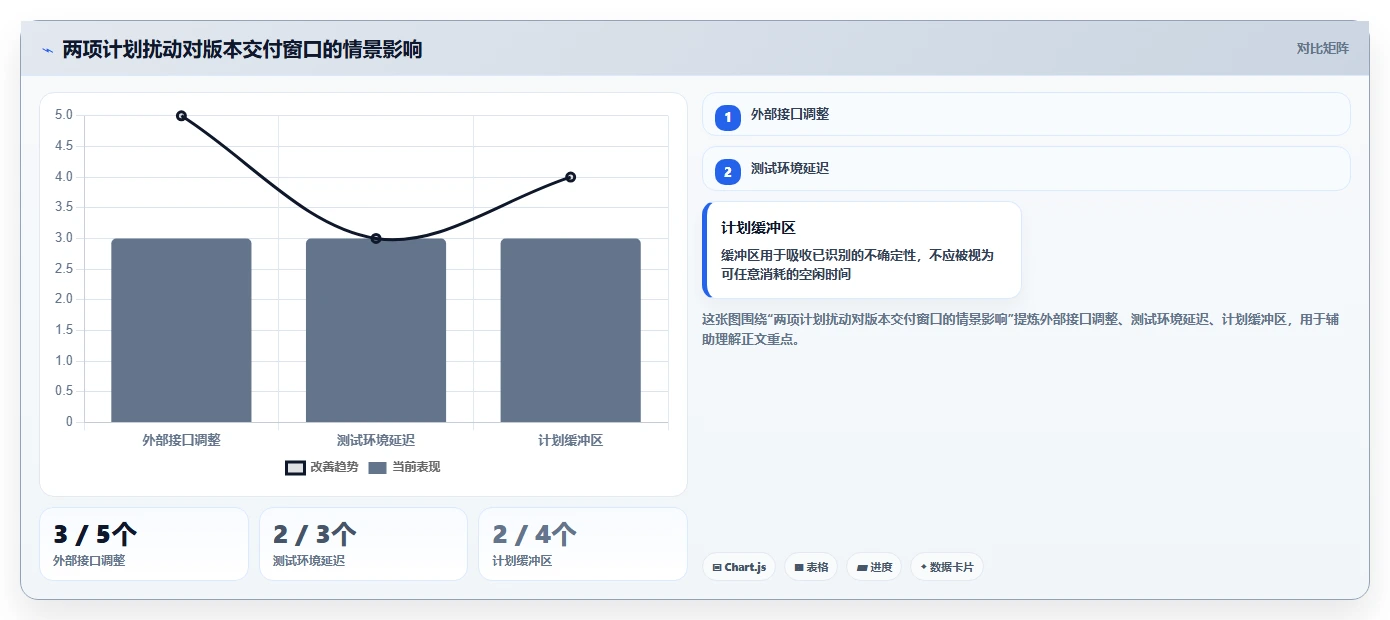Image resolution: width=1390 pixels, height=620 pixels.
Task: Click the 计划缓冲区 bar in chart
Action: click(570, 330)
